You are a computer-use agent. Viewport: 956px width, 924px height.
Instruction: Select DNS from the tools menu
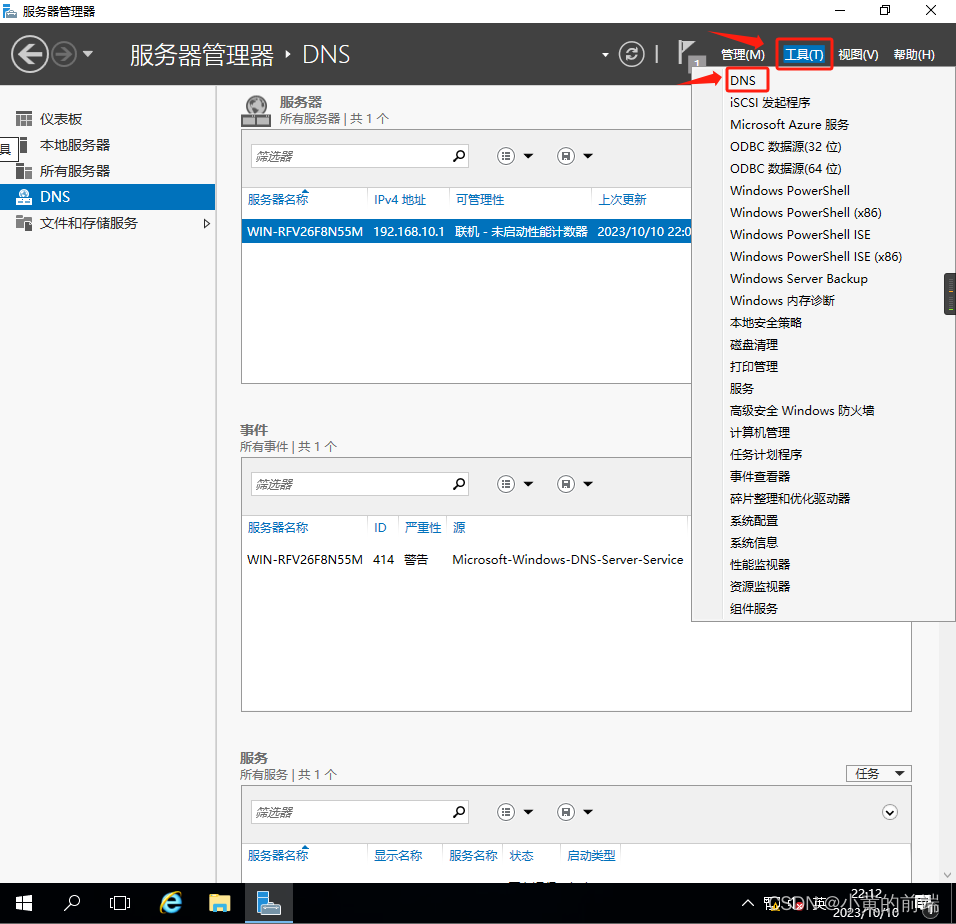tap(743, 80)
